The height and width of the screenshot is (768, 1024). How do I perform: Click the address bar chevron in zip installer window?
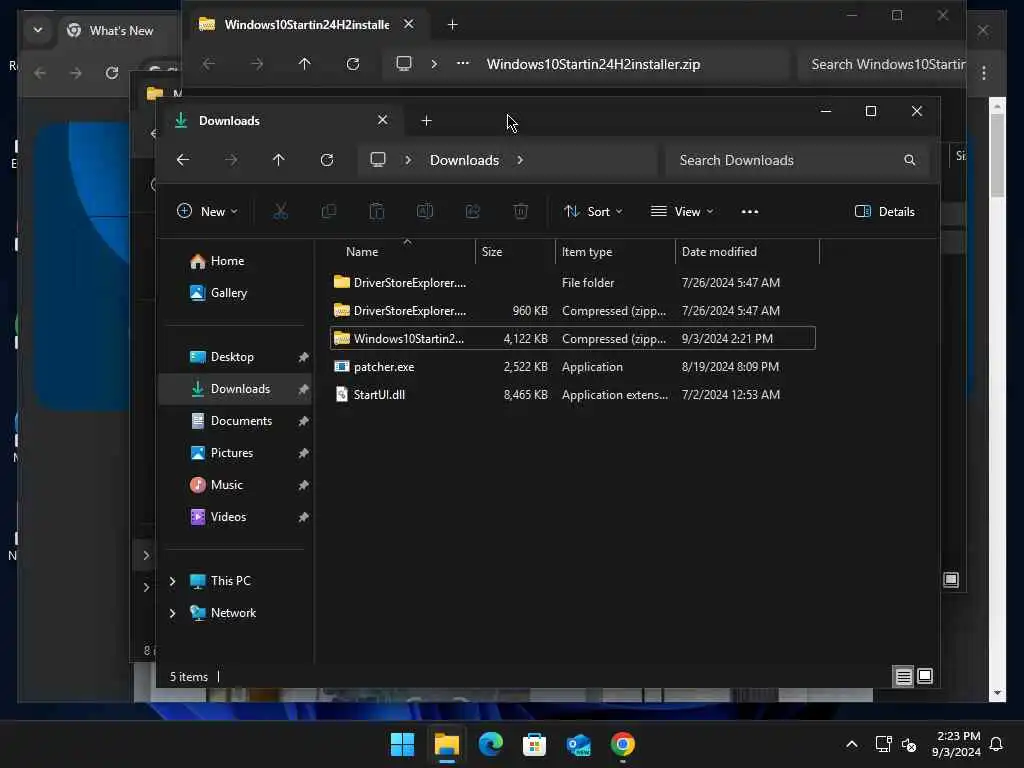(434, 64)
